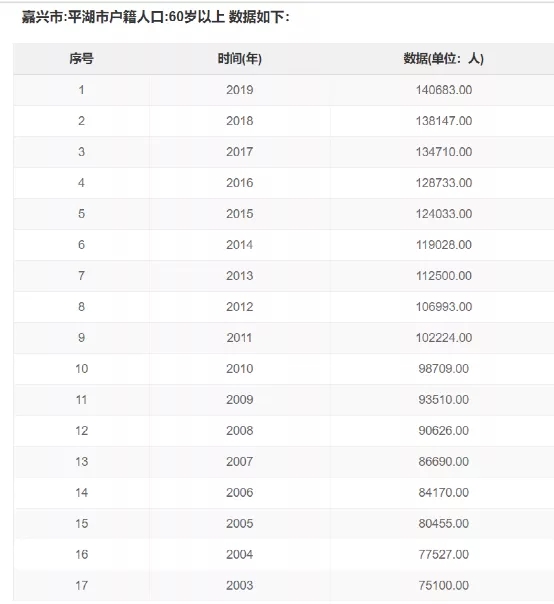
Task: Click the 数据(单位: 人) column header
Action: click(x=443, y=59)
